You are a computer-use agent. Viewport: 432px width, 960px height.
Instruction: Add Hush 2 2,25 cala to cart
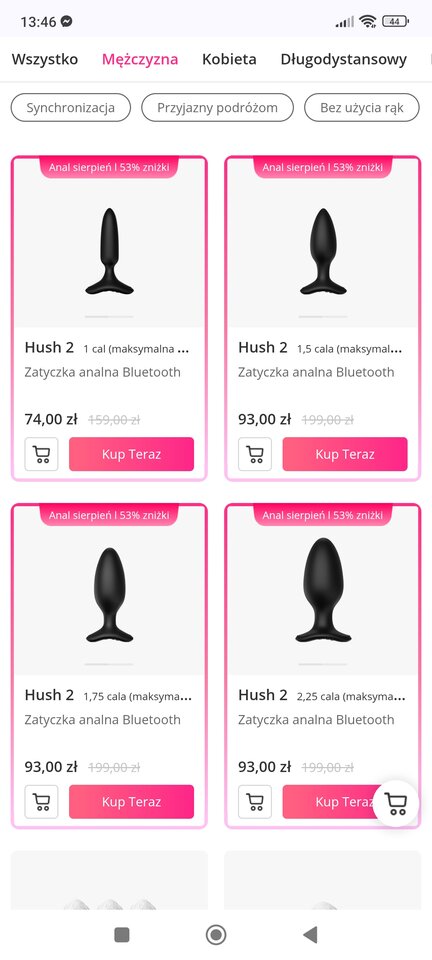(255, 802)
